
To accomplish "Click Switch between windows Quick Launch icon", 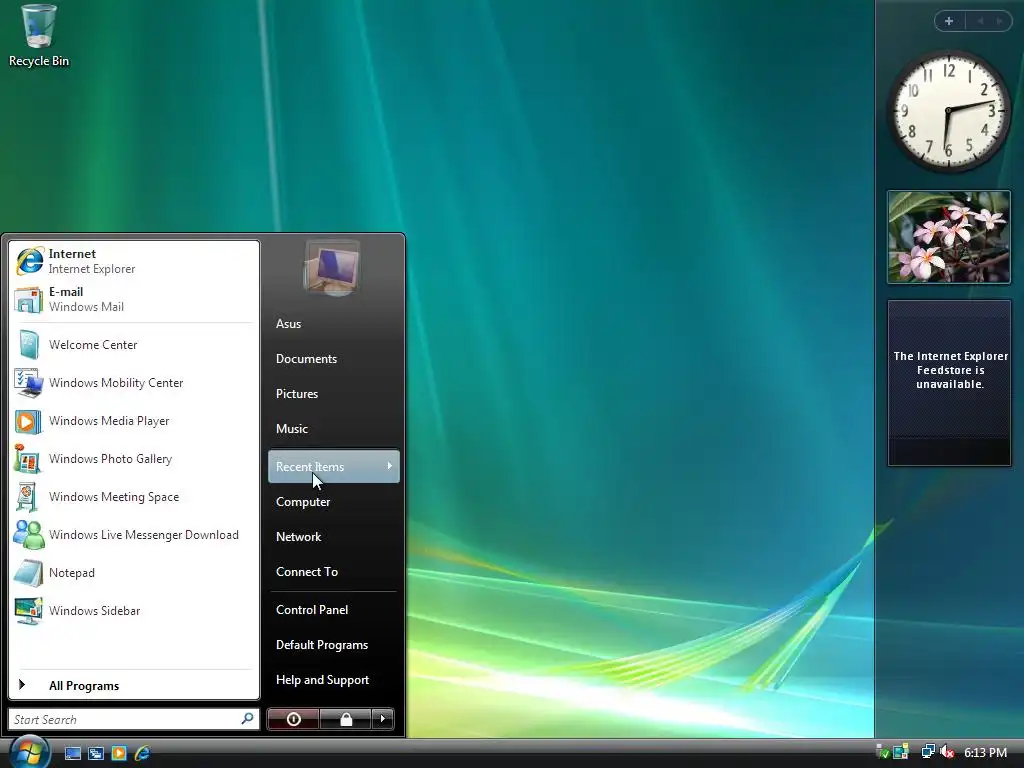I will coord(96,753).
